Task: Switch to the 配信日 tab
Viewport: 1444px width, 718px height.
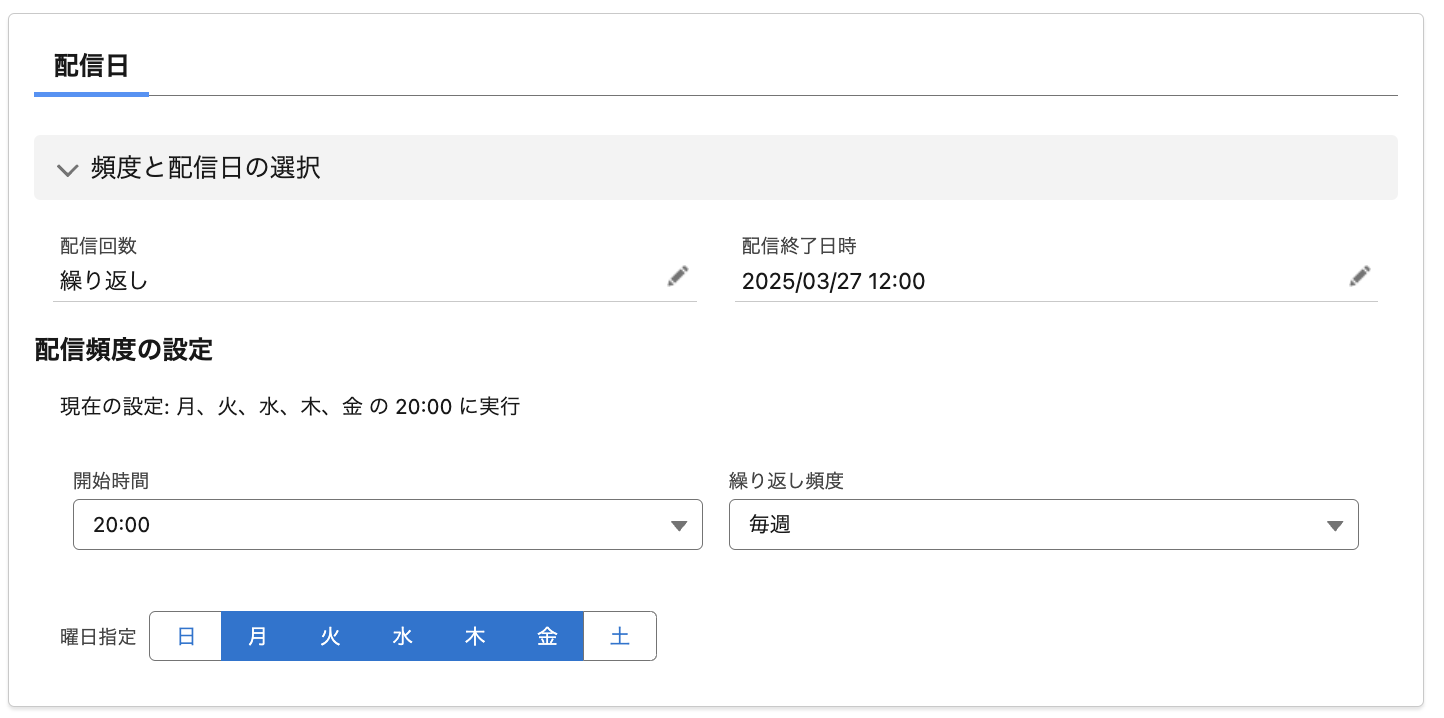Action: click(91, 67)
